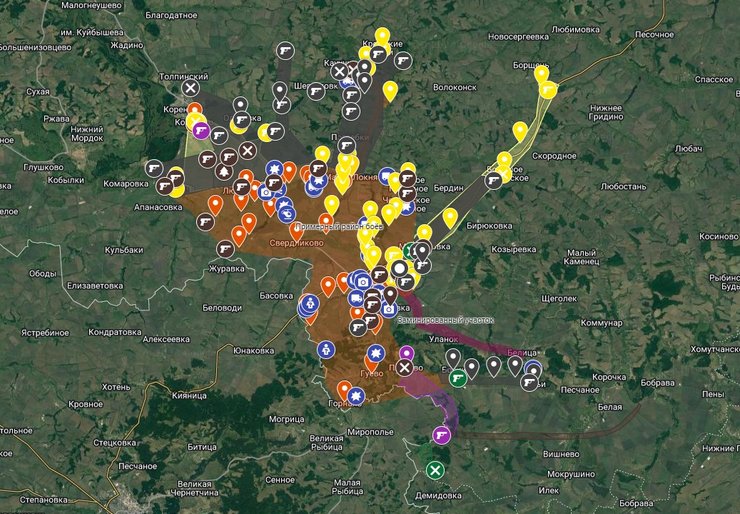The width and height of the screenshot is (740, 514).
Task: Click the green X marker near Демидовка
Action: point(434,470)
